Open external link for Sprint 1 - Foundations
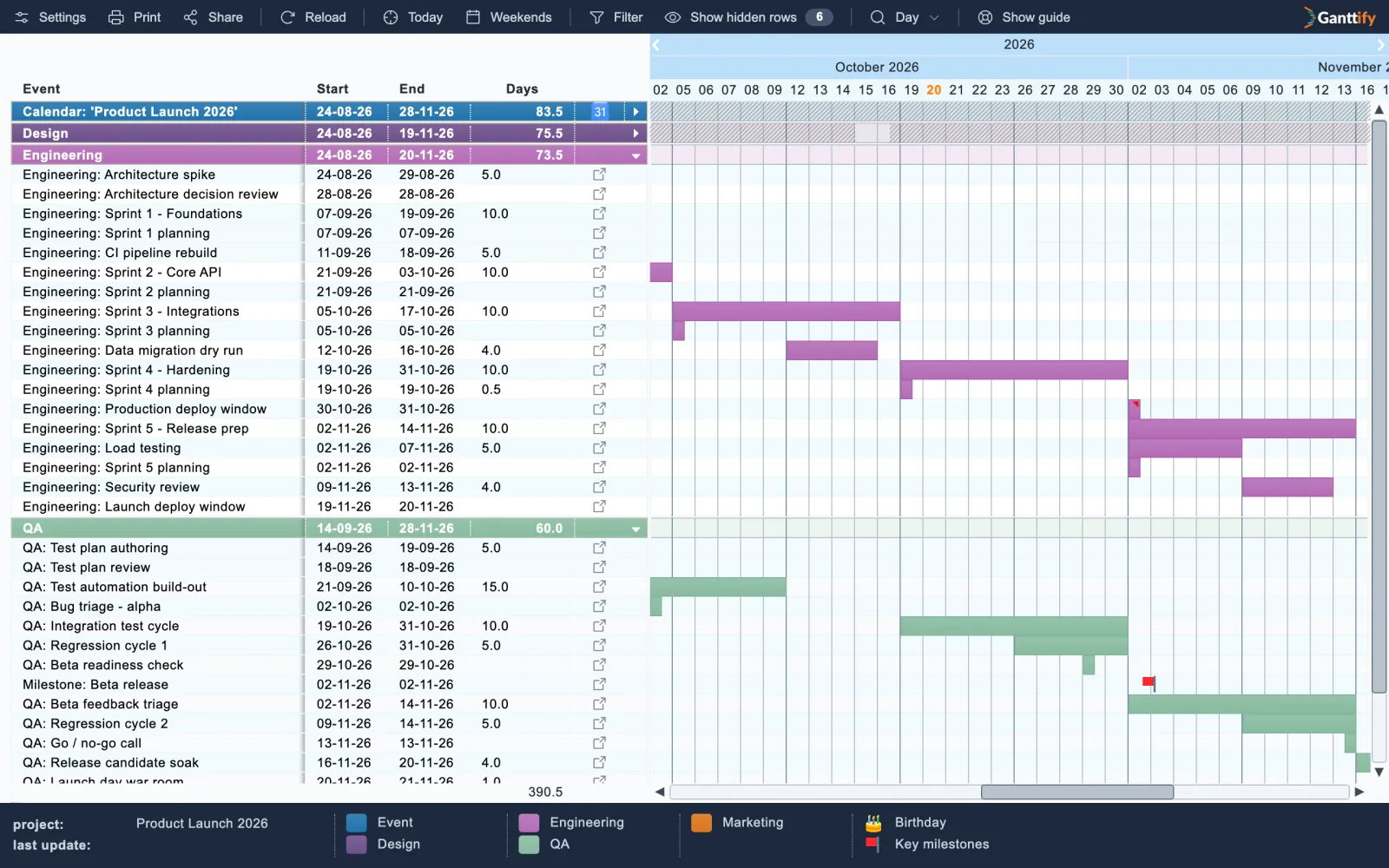The image size is (1389, 868). (599, 214)
